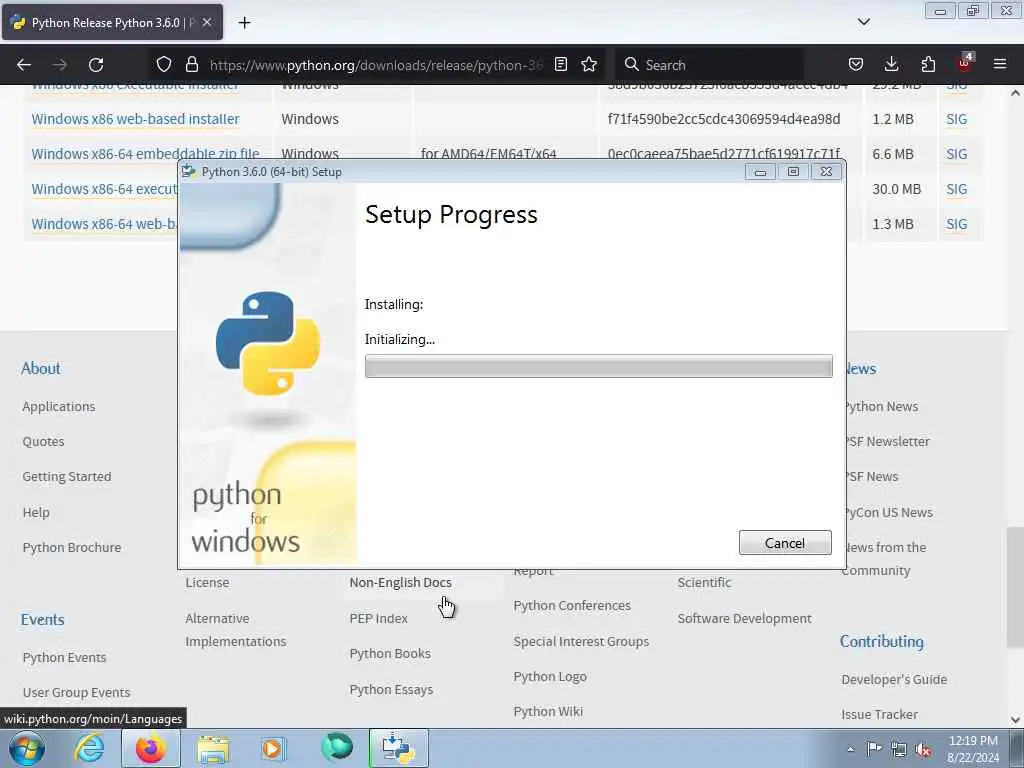Minimize the Python Setup dialog

760,172
